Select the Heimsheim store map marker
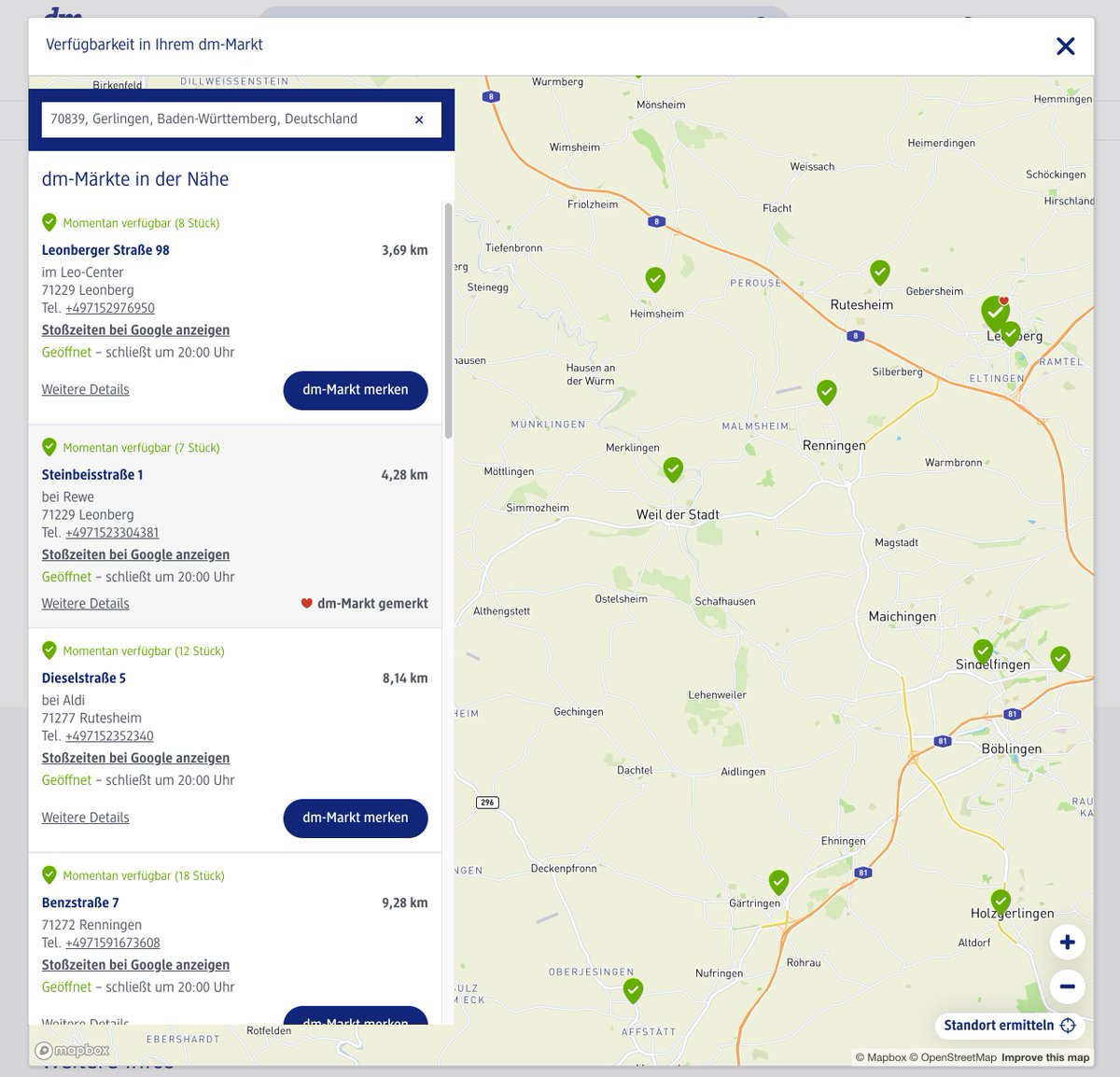Image resolution: width=1120 pixels, height=1077 pixels. click(x=655, y=279)
